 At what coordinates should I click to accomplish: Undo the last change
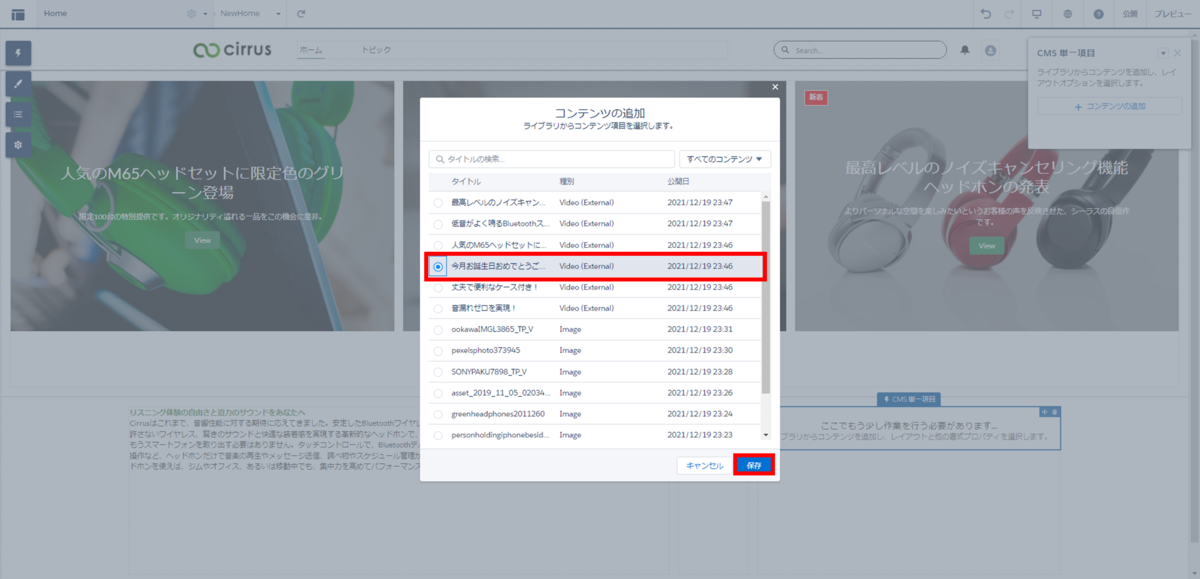[986, 14]
